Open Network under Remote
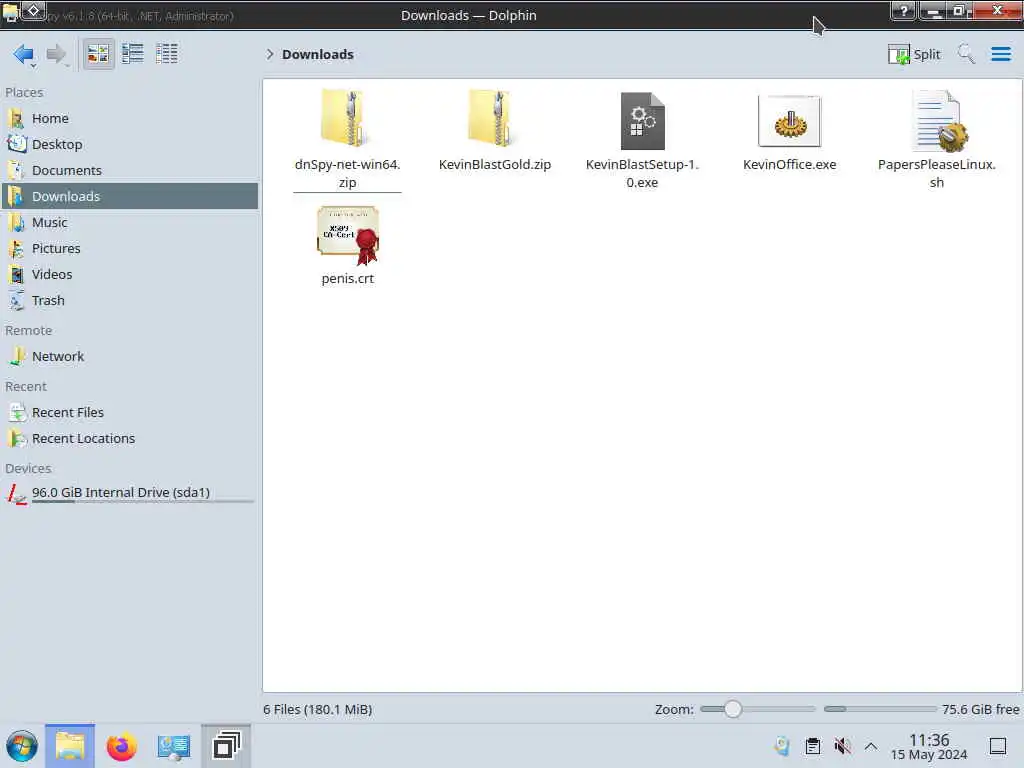 [x=130, y=357]
